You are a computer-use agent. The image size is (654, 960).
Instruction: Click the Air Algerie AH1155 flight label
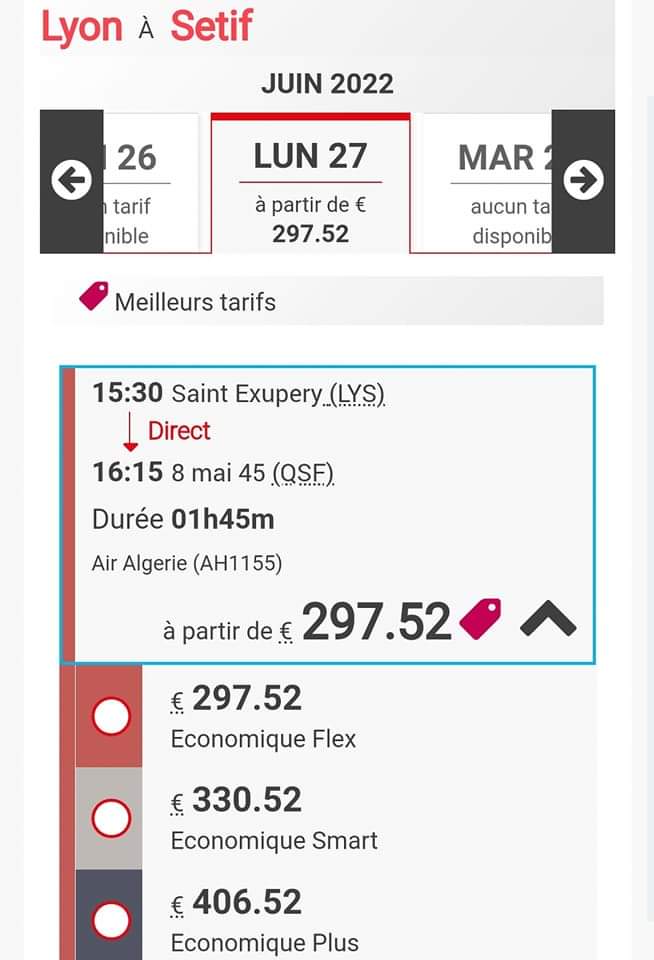187,563
